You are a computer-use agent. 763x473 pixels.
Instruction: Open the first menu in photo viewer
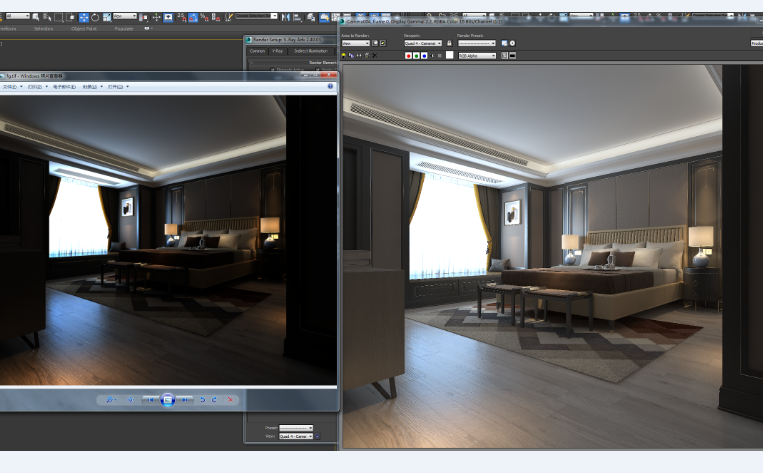13,87
